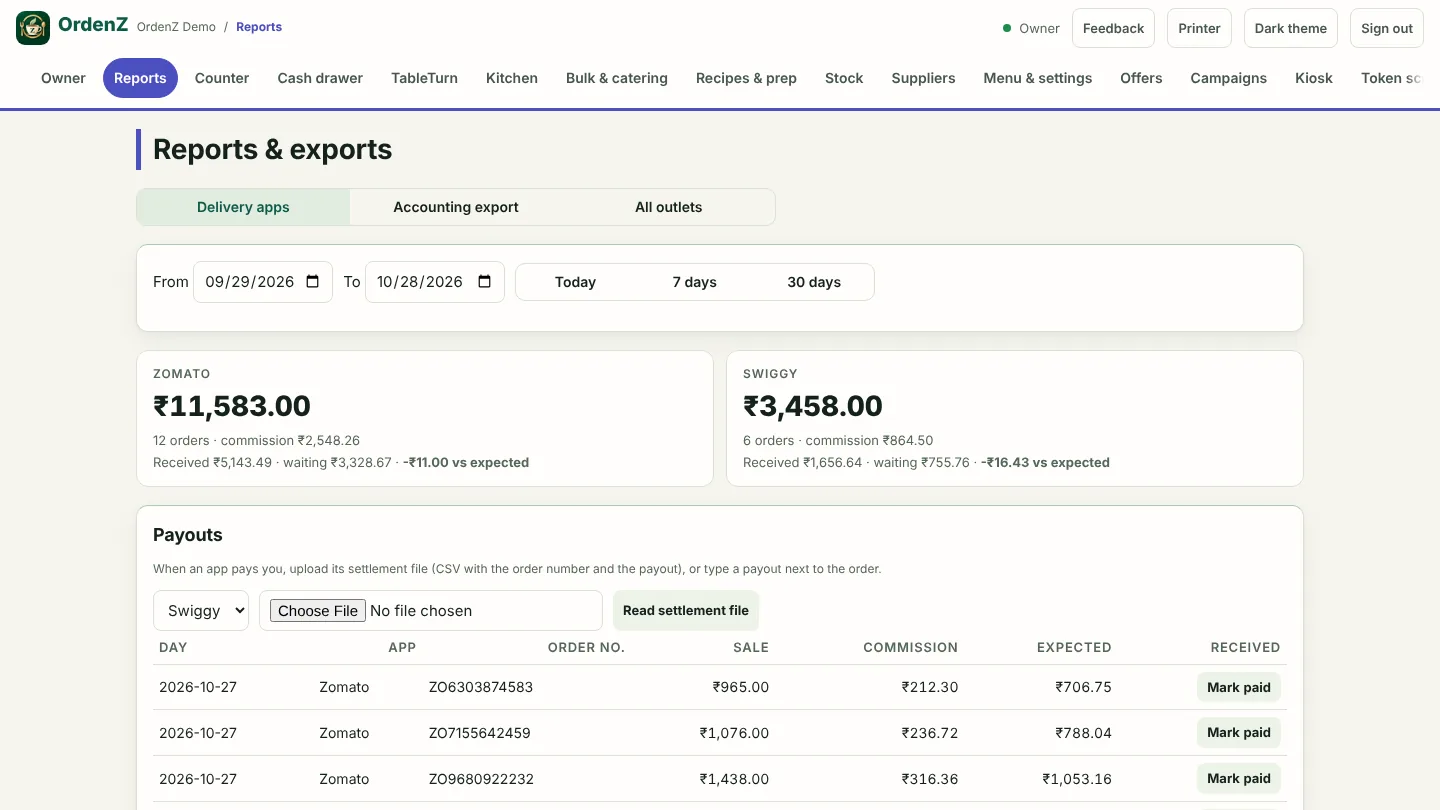Open calendar picker in To date field
This screenshot has height=810, width=1440.
click(x=485, y=282)
